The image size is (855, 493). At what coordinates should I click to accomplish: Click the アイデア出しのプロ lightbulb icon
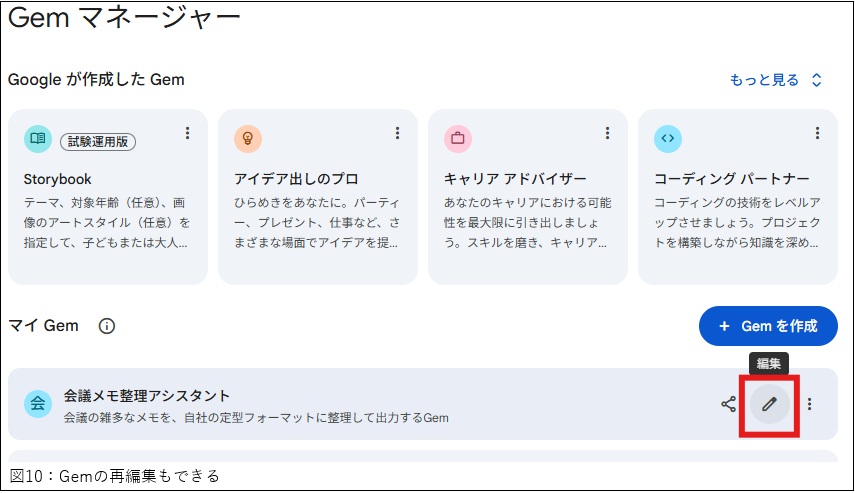(x=248, y=139)
